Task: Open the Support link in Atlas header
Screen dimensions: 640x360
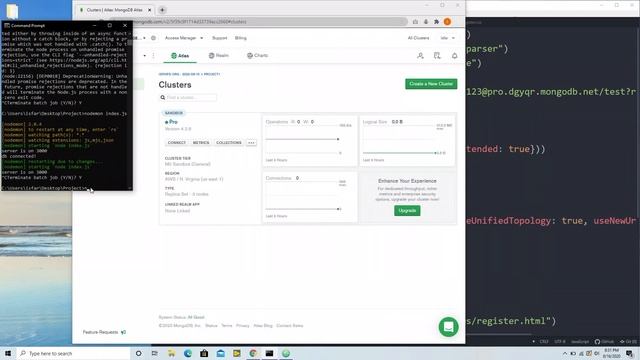Action: click(x=219, y=38)
